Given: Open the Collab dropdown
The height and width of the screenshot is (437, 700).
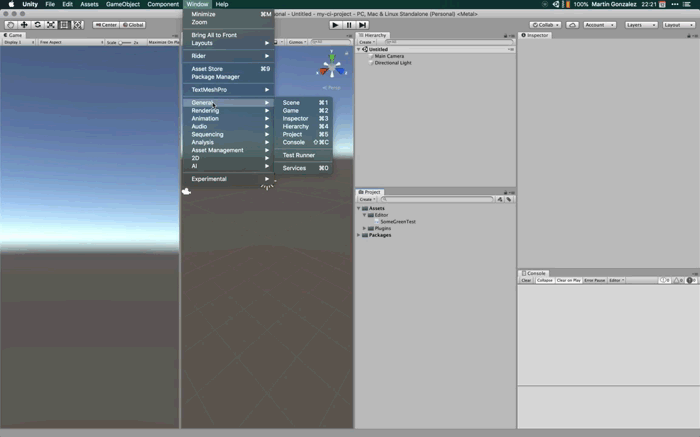Looking at the screenshot, I should tap(545, 25).
